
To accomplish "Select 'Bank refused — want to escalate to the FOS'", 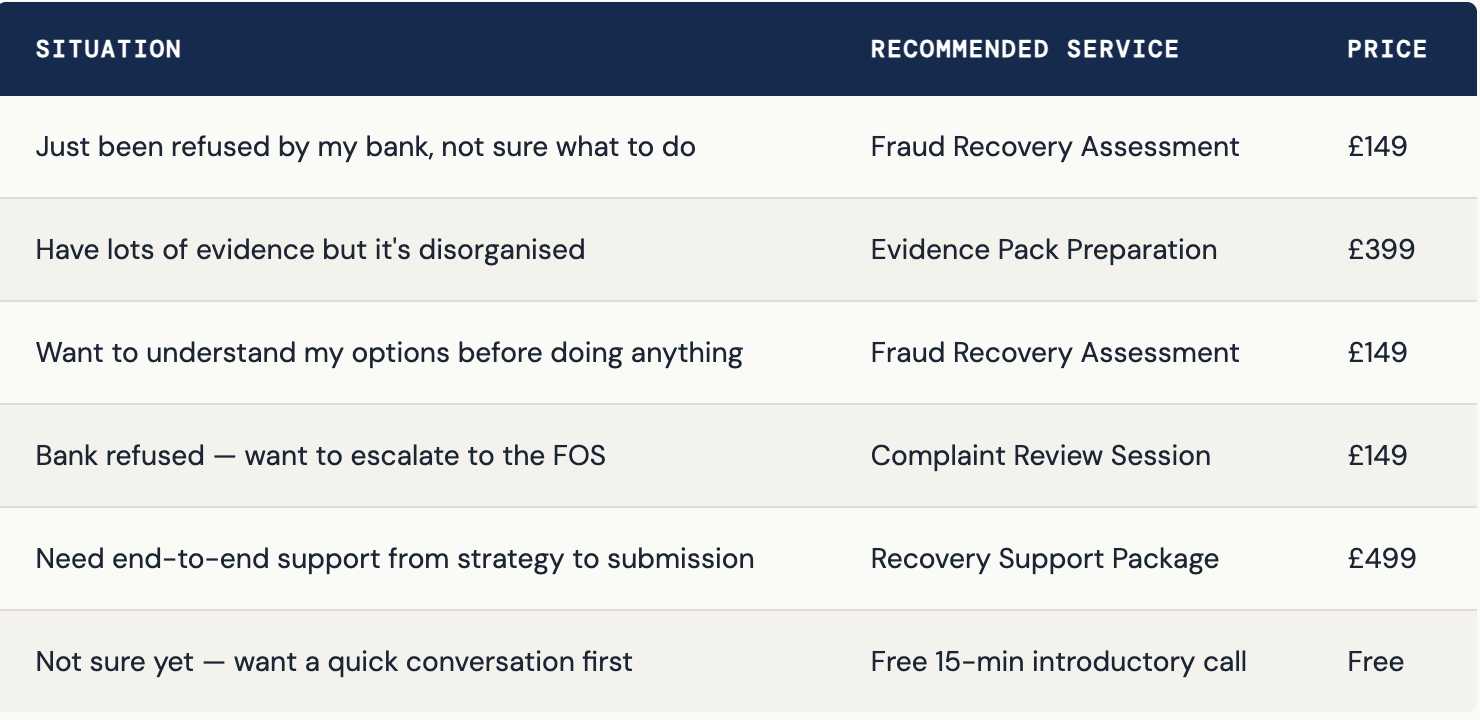I will pyautogui.click(x=321, y=456).
